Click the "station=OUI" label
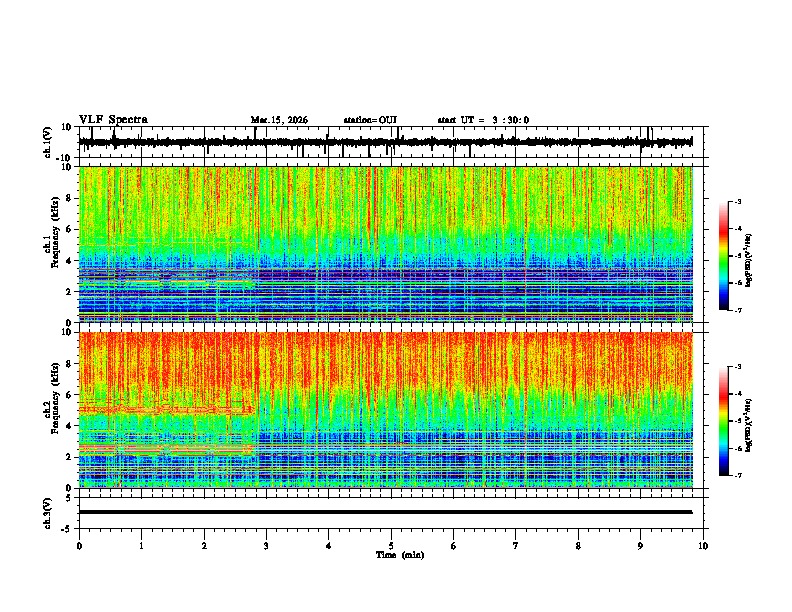The height and width of the screenshot is (612, 792). click(370, 120)
